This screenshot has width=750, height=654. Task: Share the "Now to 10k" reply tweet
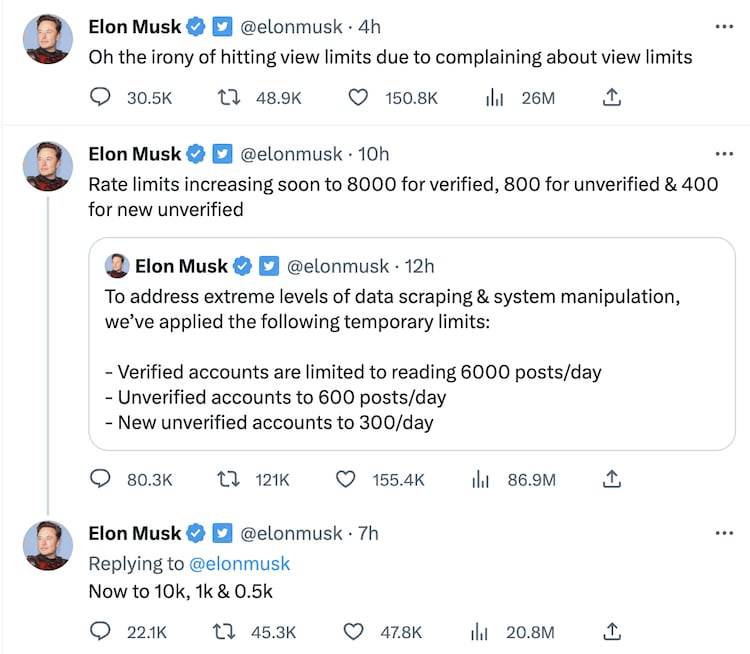tap(613, 632)
